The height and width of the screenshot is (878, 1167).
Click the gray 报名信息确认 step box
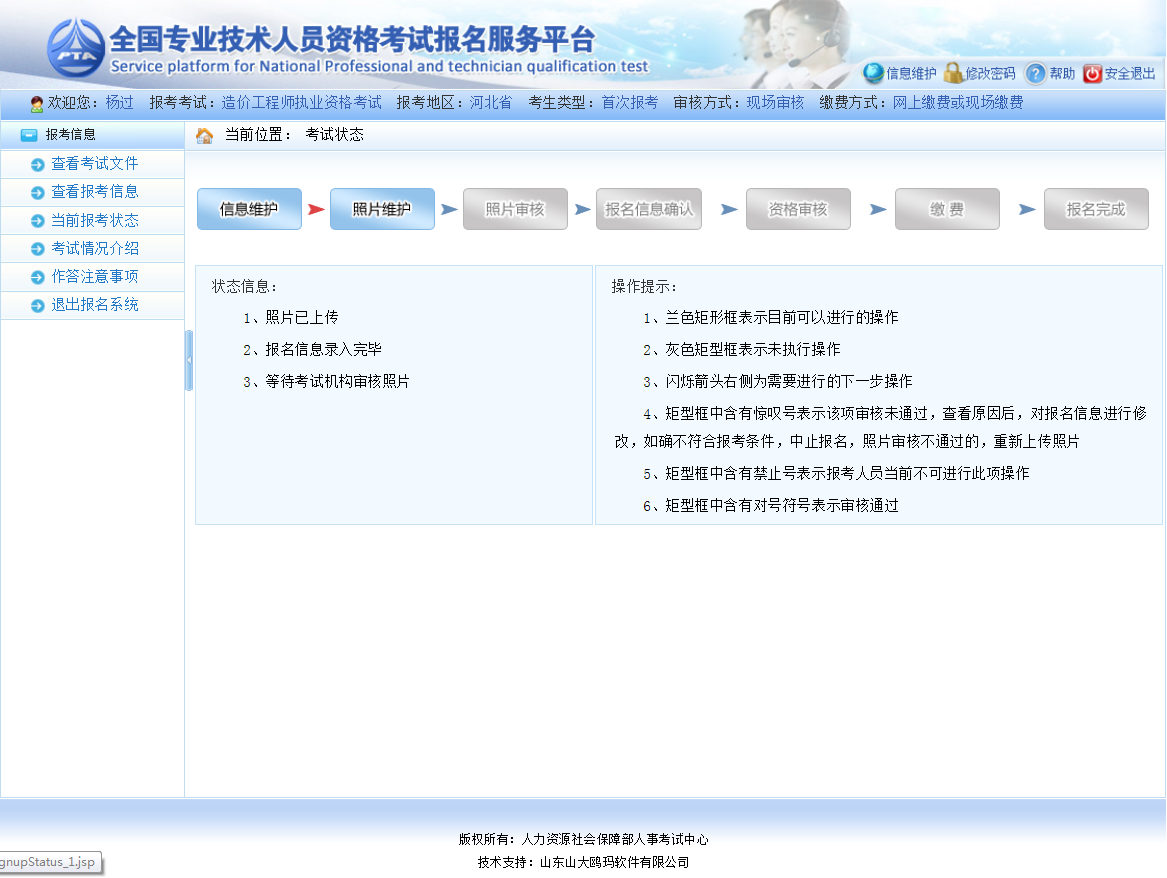[x=649, y=209]
